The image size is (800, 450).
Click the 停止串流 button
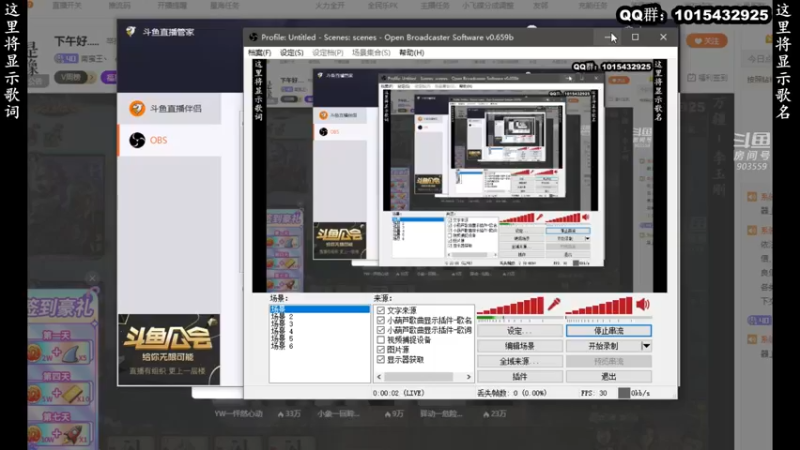609,331
